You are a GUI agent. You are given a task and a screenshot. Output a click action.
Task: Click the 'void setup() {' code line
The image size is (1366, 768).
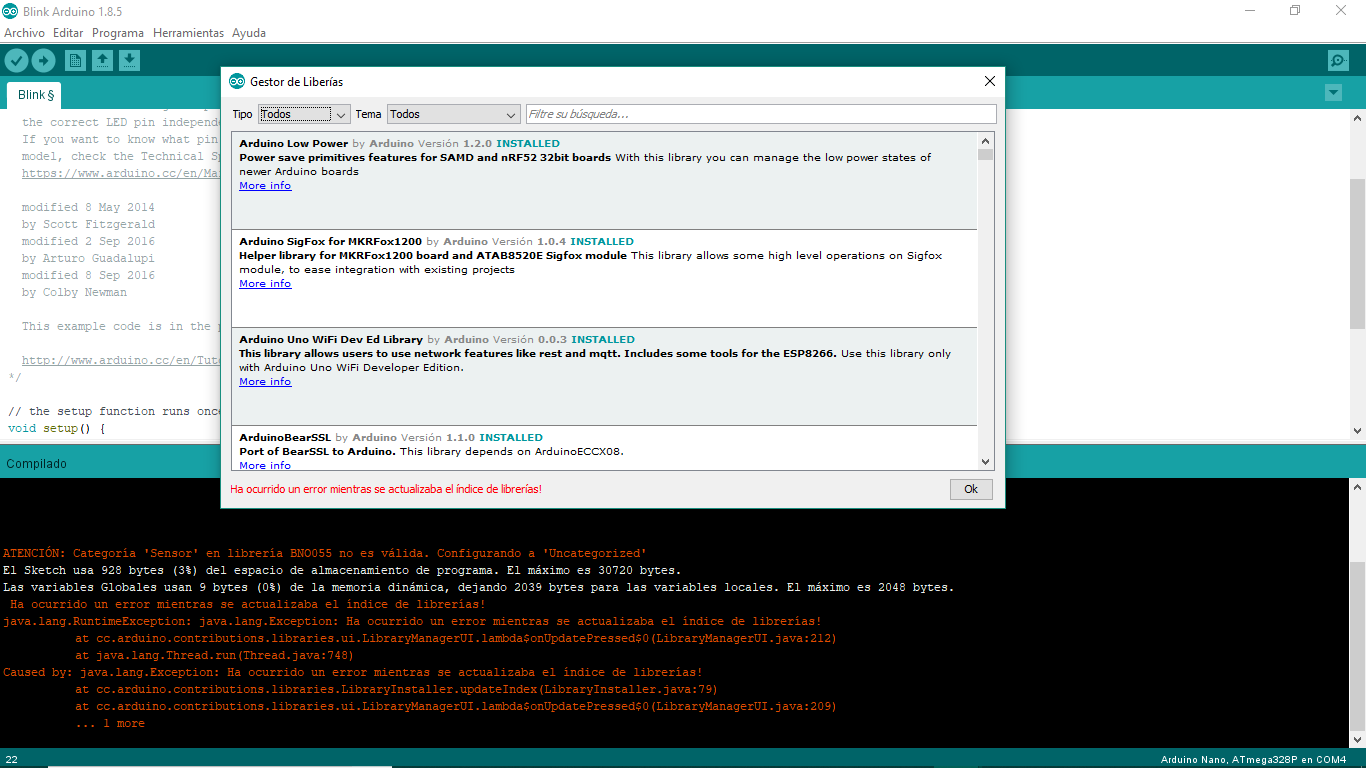pos(57,428)
